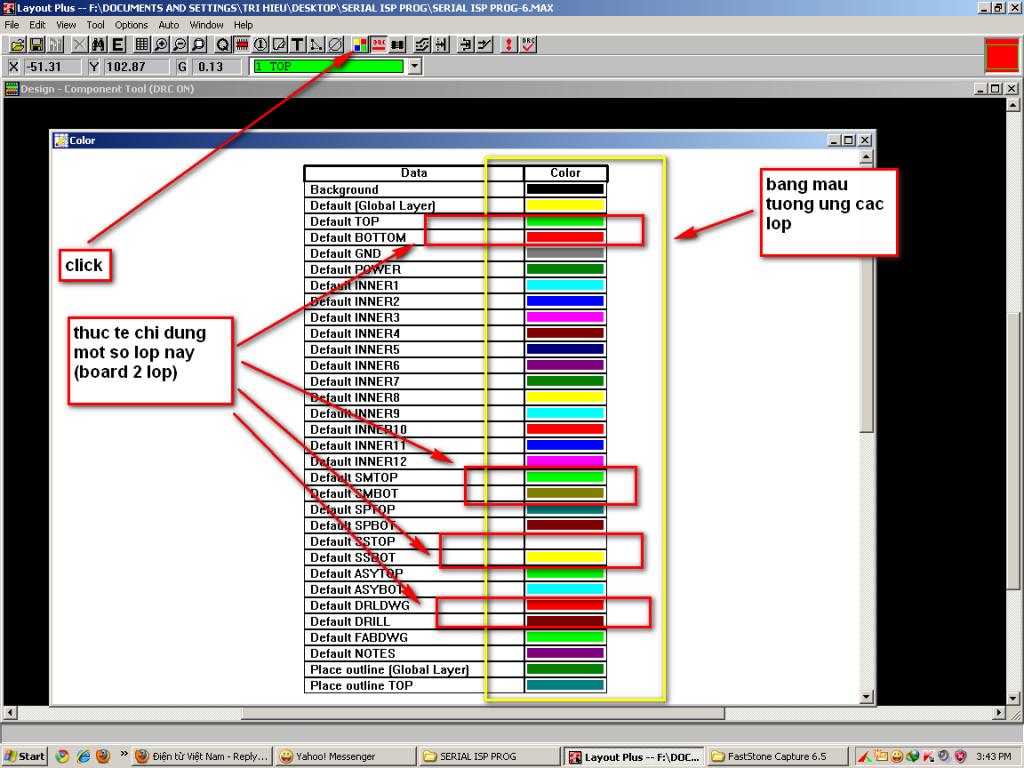Select the Zoom In magnifier icon

click(x=161, y=44)
